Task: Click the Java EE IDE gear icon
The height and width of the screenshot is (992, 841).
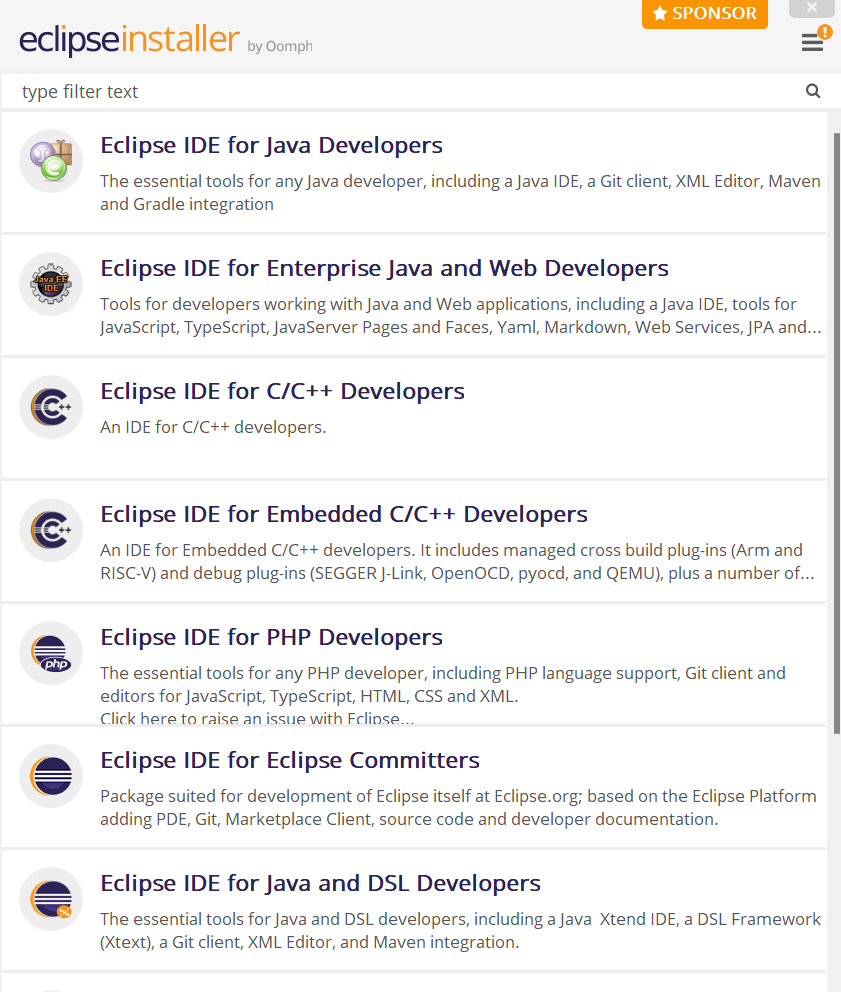Action: point(51,284)
